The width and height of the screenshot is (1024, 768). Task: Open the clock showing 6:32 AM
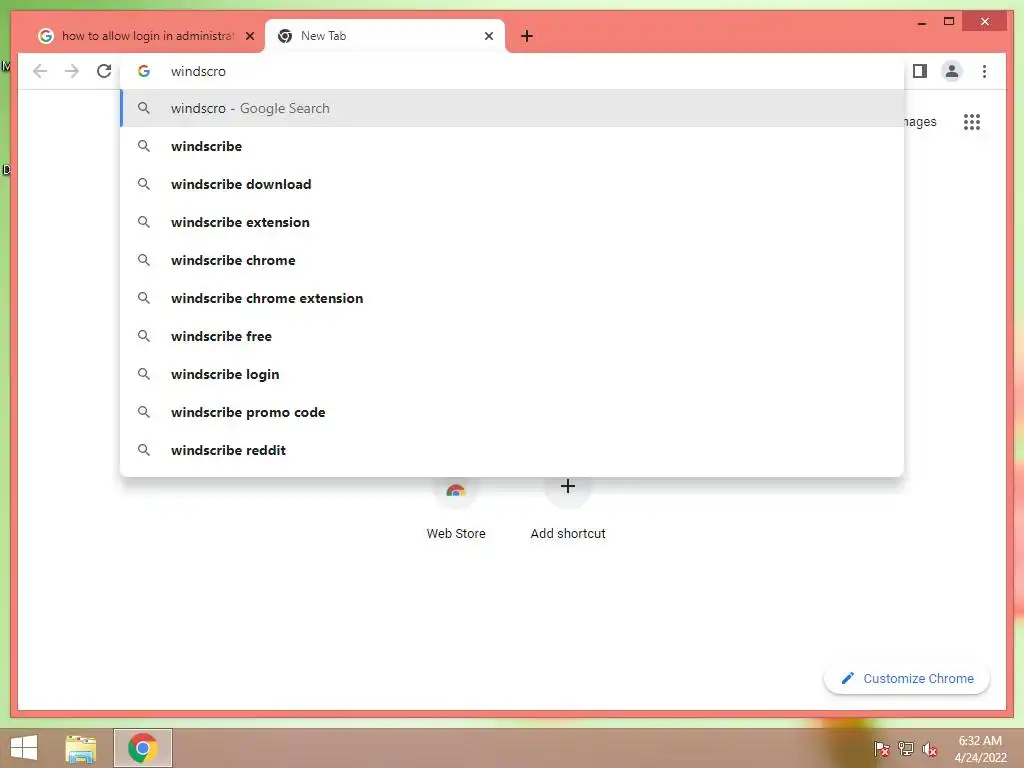tap(980, 749)
